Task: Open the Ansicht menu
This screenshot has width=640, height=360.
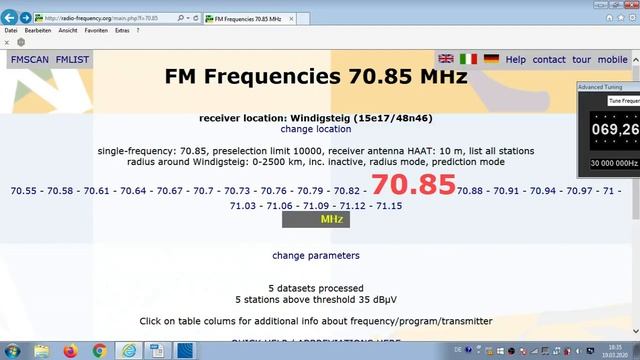Action: coord(68,30)
